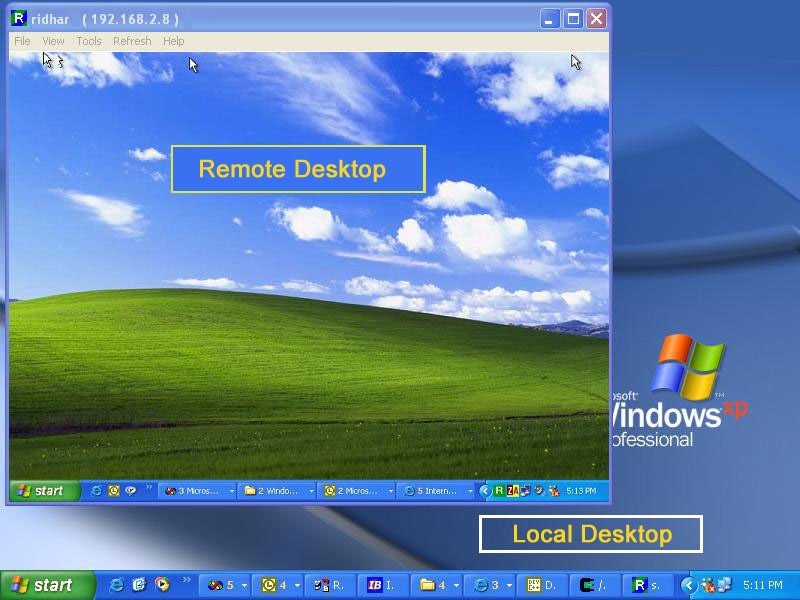Screen dimensions: 800x600
Task: Open the local folder group with 4 windows
Action: click(x=433, y=585)
